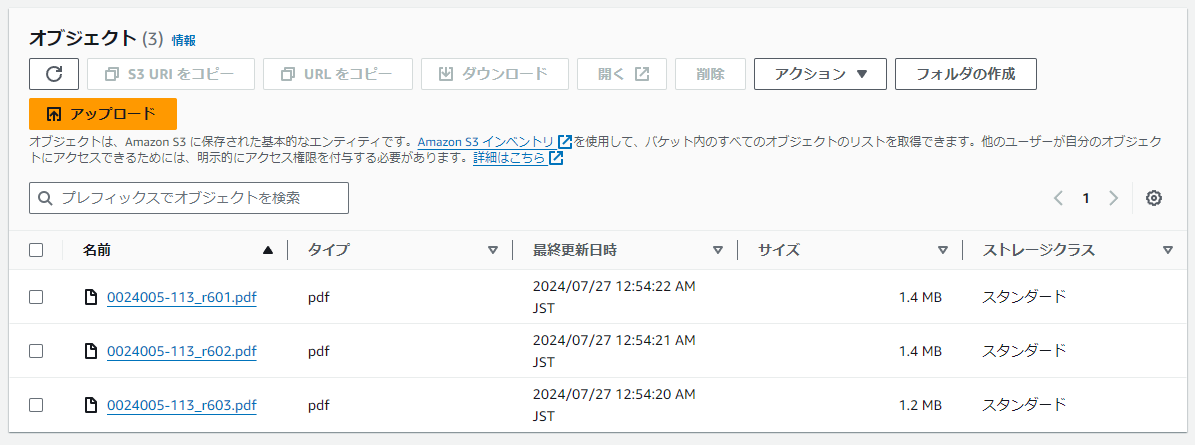Click the ダウンロード button

tap(495, 74)
